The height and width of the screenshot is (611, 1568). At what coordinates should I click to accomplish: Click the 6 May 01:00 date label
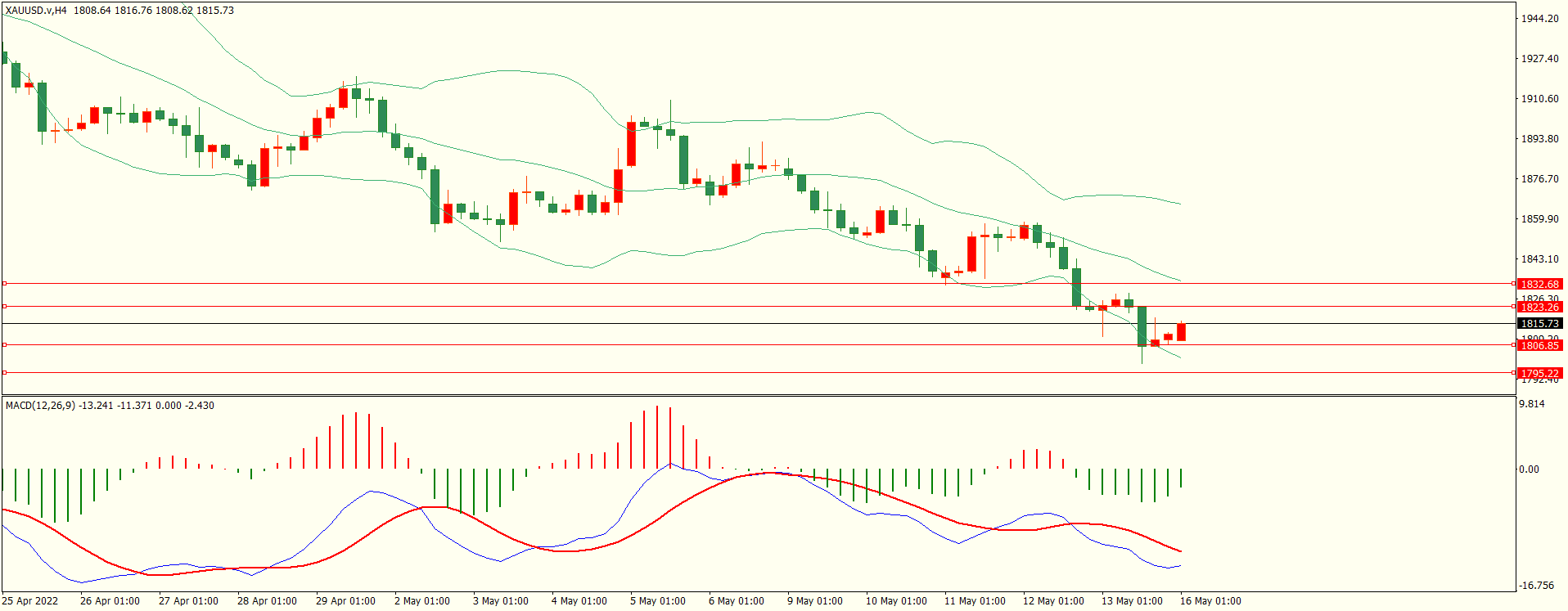737,601
